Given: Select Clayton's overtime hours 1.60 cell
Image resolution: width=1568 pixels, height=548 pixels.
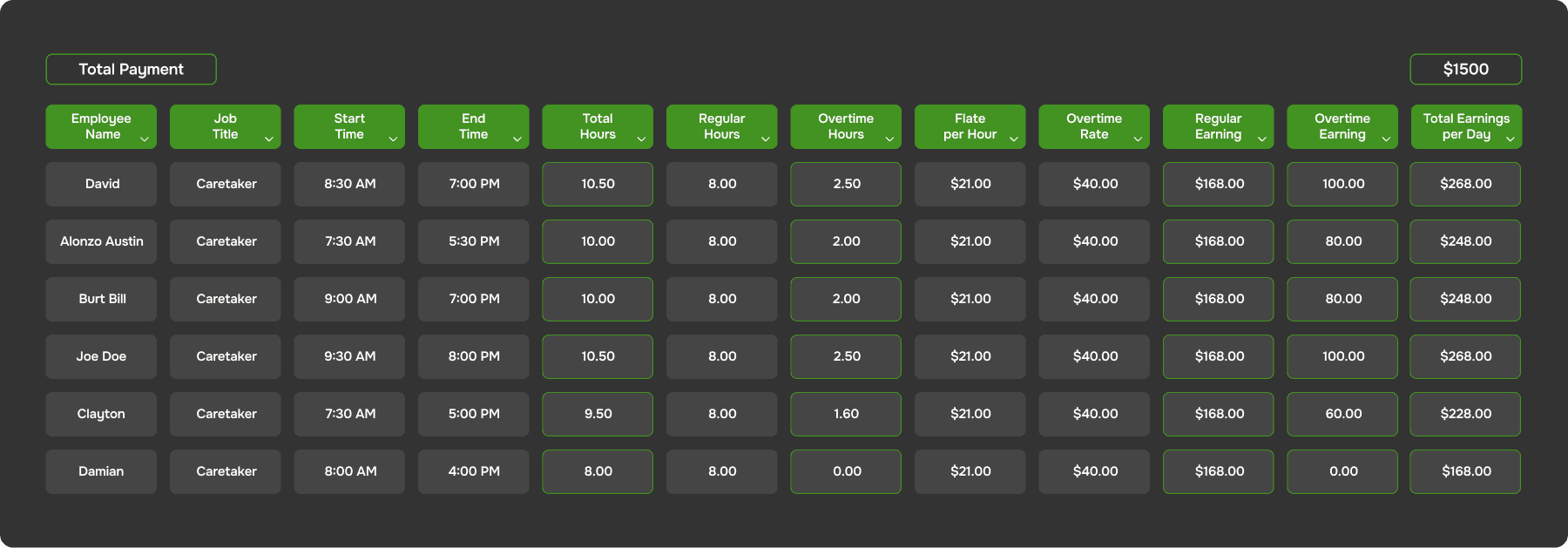Looking at the screenshot, I should click(846, 414).
